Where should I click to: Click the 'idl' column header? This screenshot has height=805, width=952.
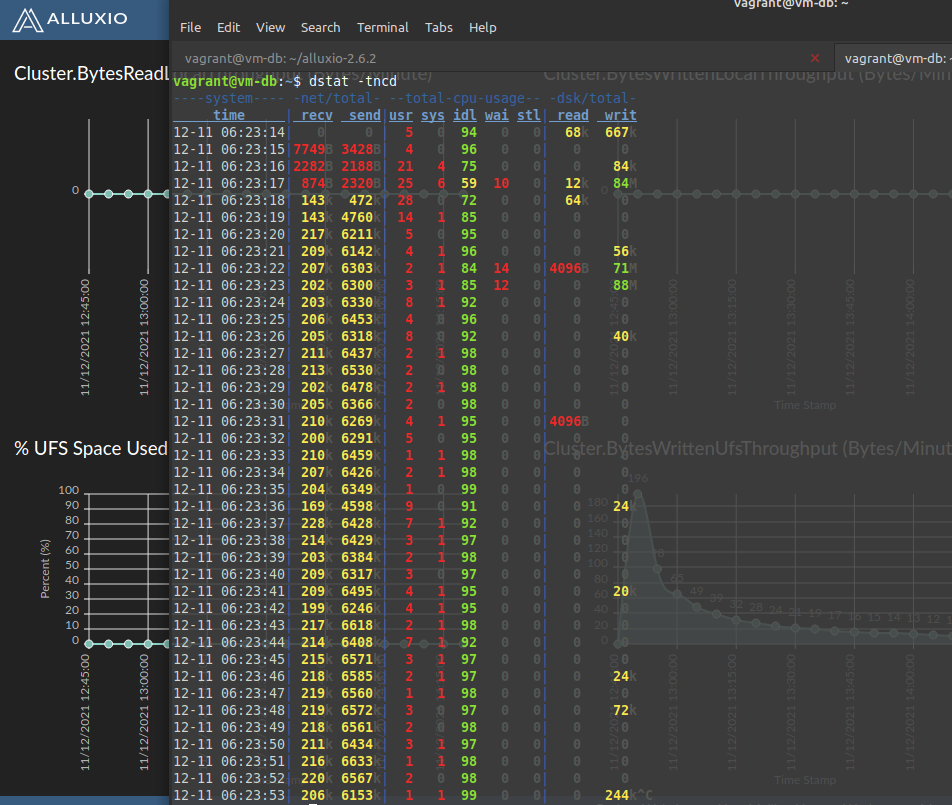(464, 115)
